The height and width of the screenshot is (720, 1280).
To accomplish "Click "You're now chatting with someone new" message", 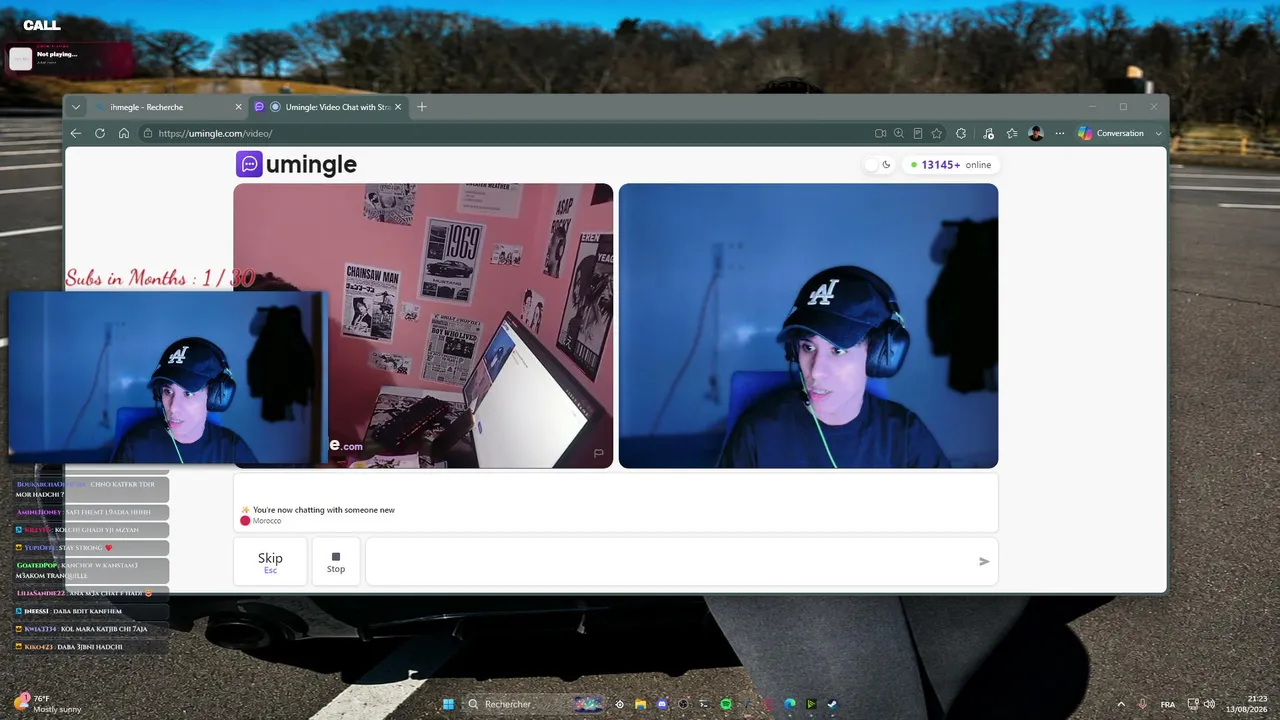I will tap(324, 510).
